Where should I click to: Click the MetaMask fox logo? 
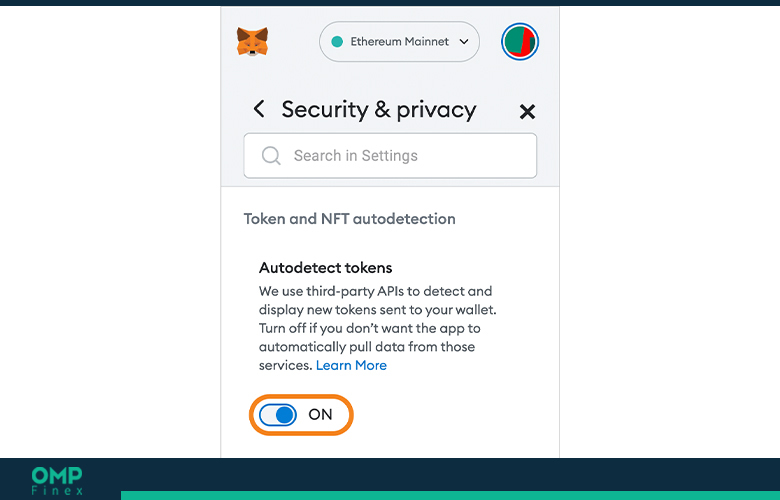tap(252, 41)
